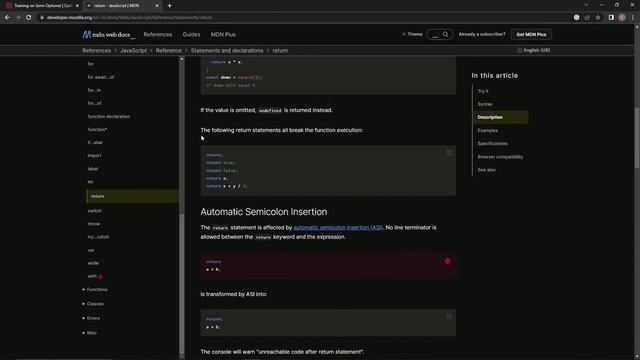Click the forward navigation arrow
Screen dimensions: 640x360
(18, 18)
